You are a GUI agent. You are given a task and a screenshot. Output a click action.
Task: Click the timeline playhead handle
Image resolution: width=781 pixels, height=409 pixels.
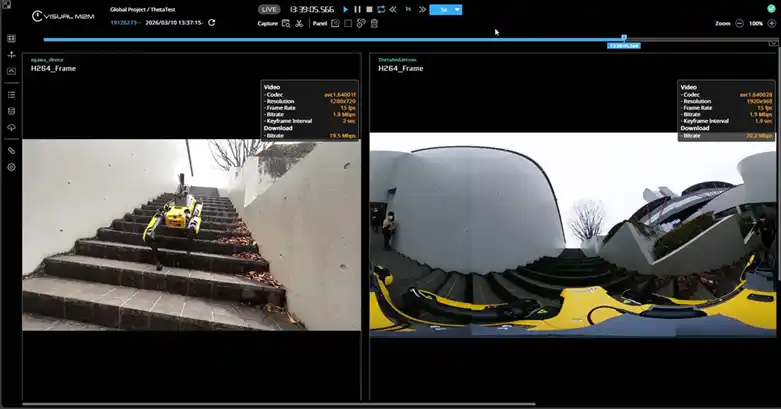624,38
